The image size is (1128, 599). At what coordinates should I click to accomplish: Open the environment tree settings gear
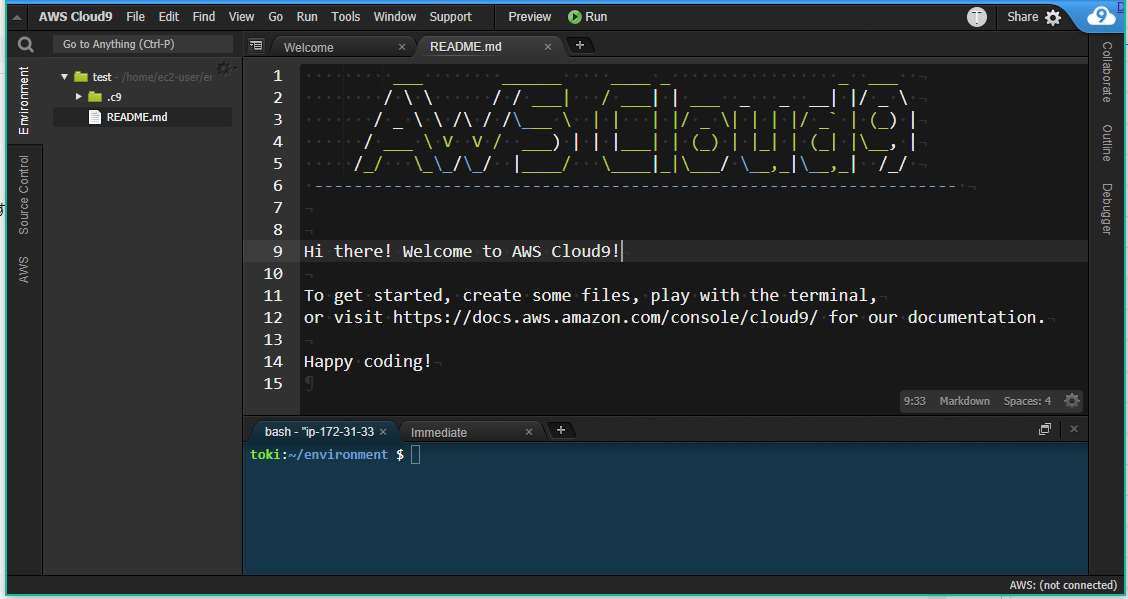224,68
